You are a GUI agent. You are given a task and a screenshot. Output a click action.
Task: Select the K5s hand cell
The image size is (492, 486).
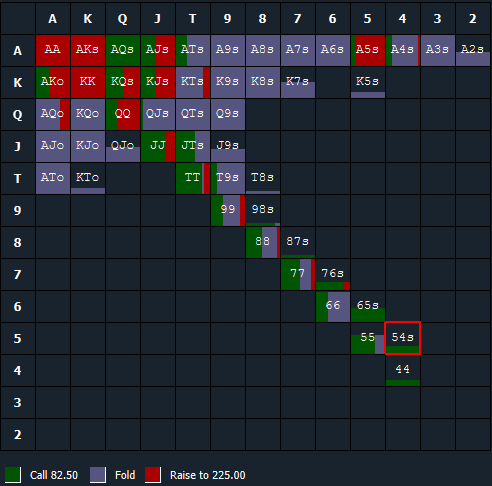pyautogui.click(x=368, y=82)
